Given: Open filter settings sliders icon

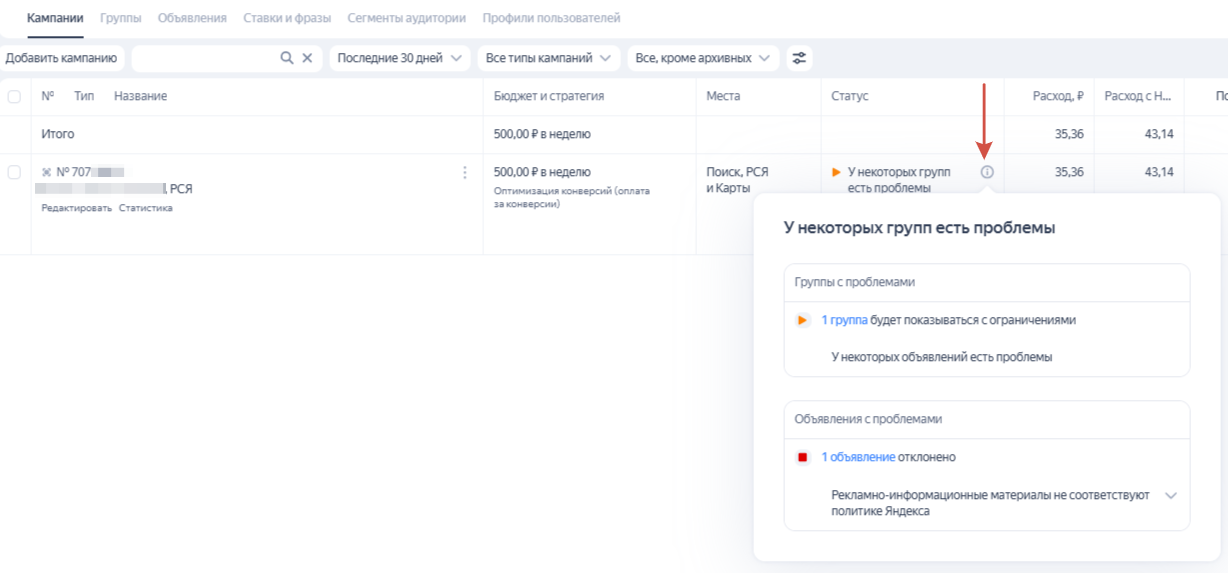Looking at the screenshot, I should pyautogui.click(x=799, y=58).
